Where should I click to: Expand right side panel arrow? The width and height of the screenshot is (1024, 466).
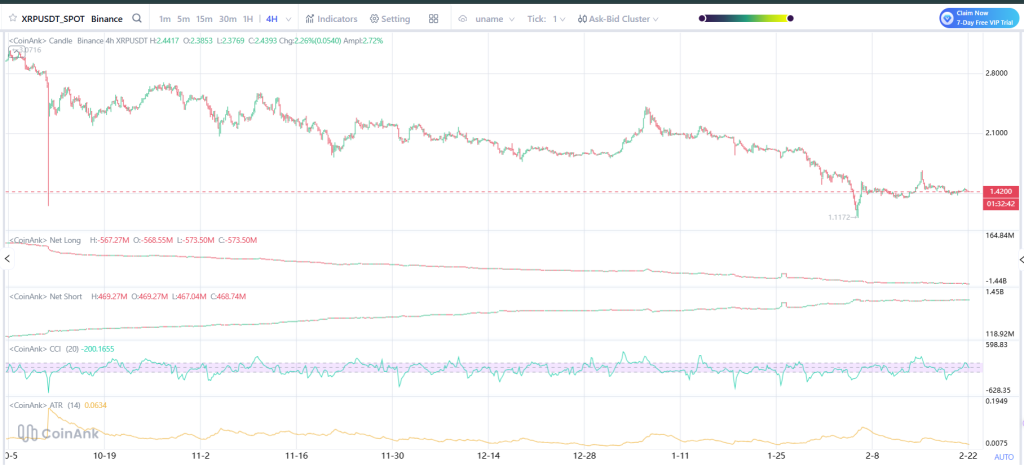pyautogui.click(x=1017, y=259)
